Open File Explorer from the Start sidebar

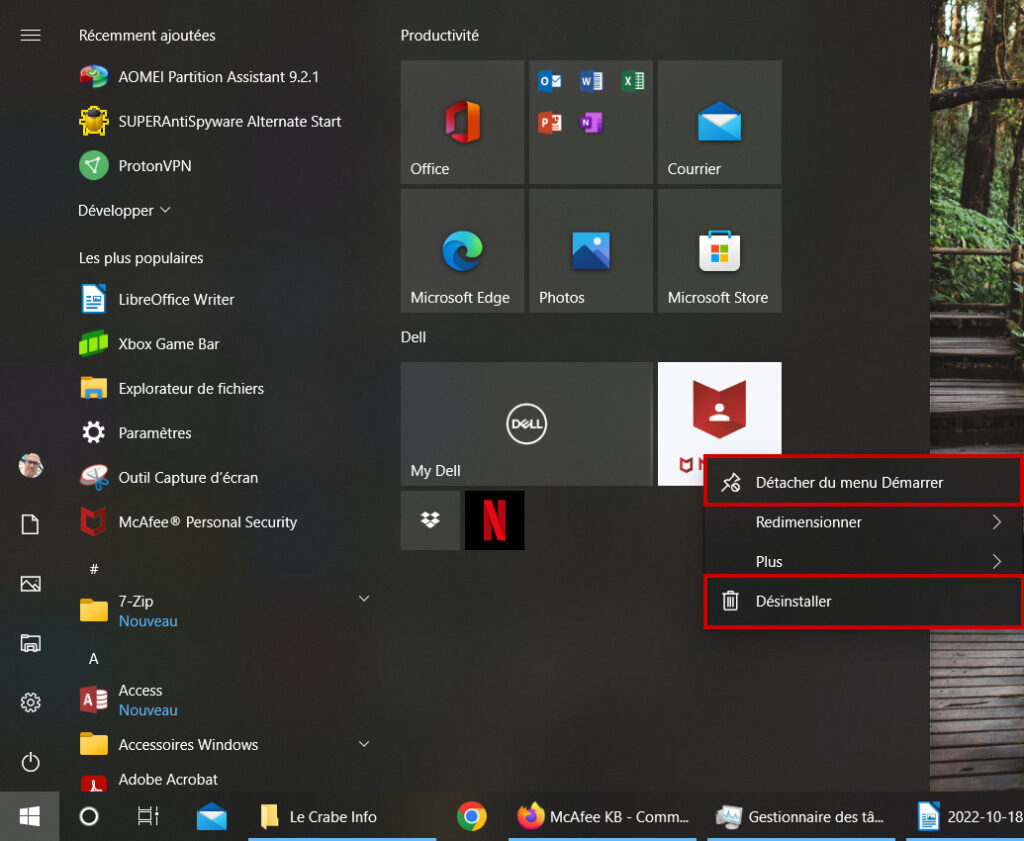pos(31,643)
